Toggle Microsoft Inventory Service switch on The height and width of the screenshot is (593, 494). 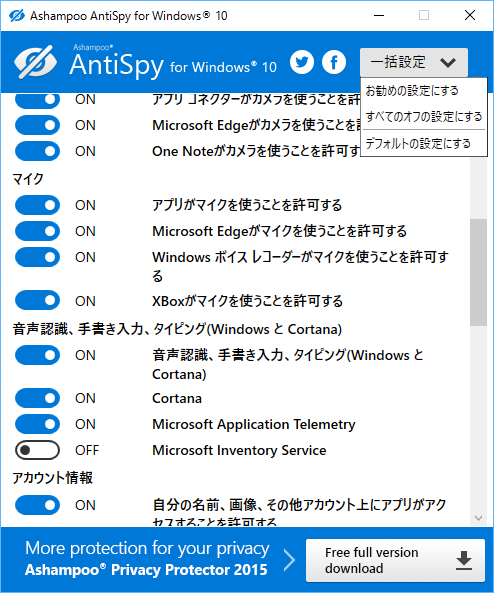point(37,450)
